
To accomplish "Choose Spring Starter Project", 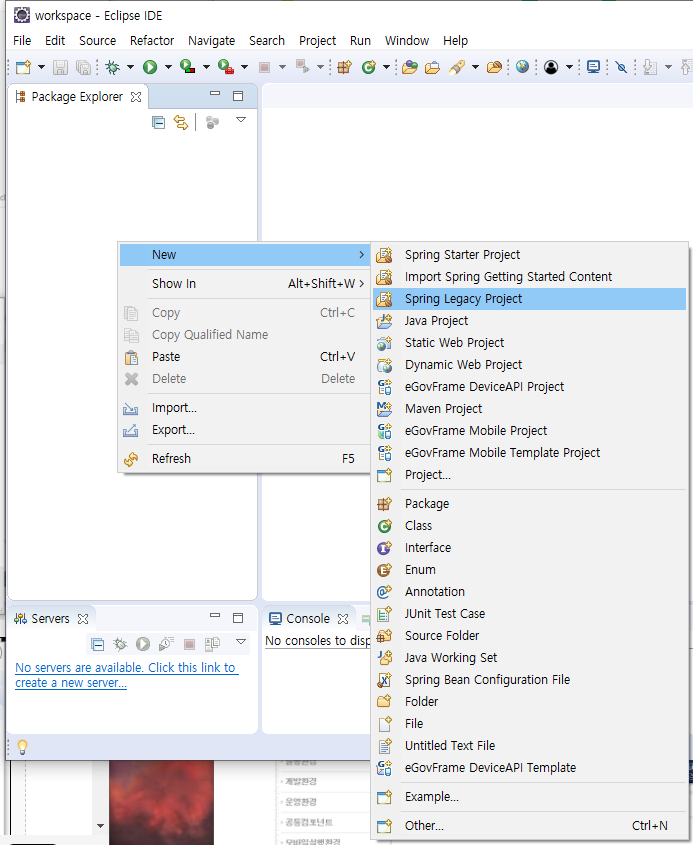I will pos(529,254).
